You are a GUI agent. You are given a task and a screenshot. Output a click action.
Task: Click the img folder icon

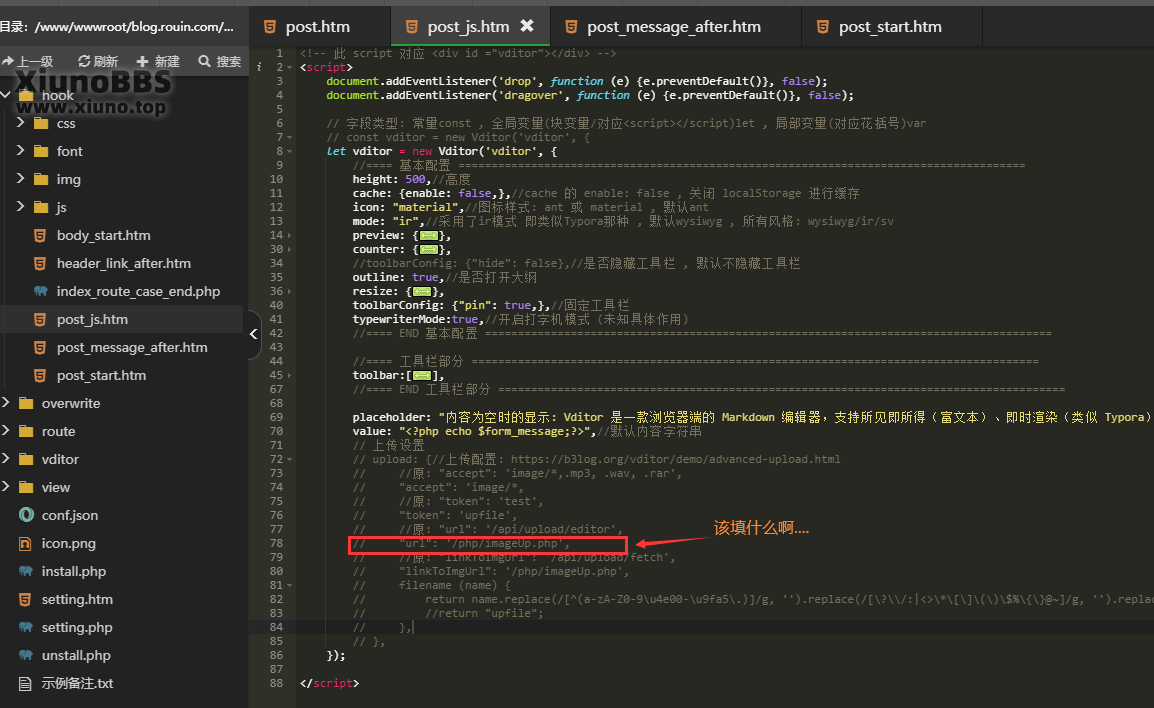41,179
